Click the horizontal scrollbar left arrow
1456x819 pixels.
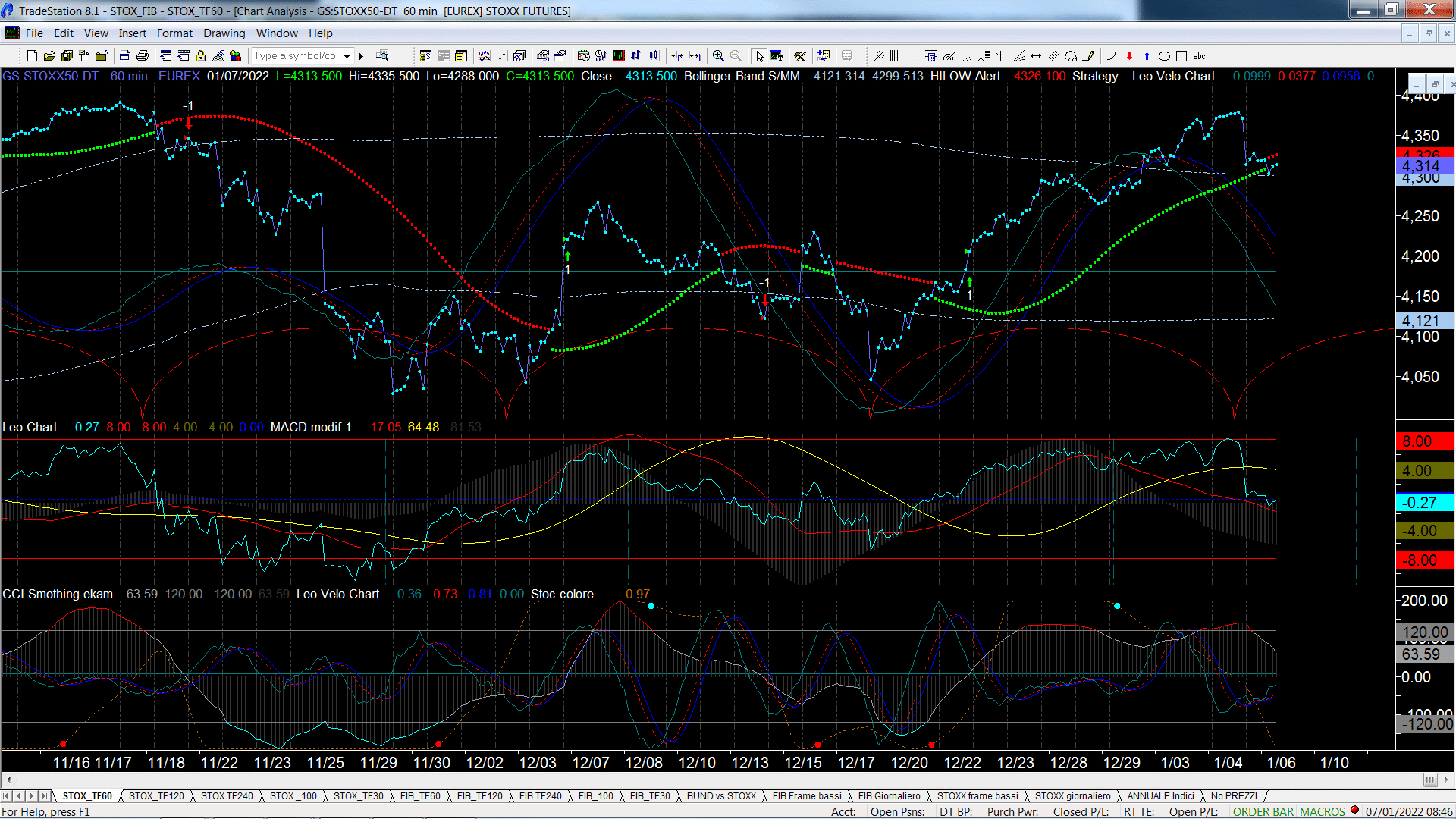(8, 780)
